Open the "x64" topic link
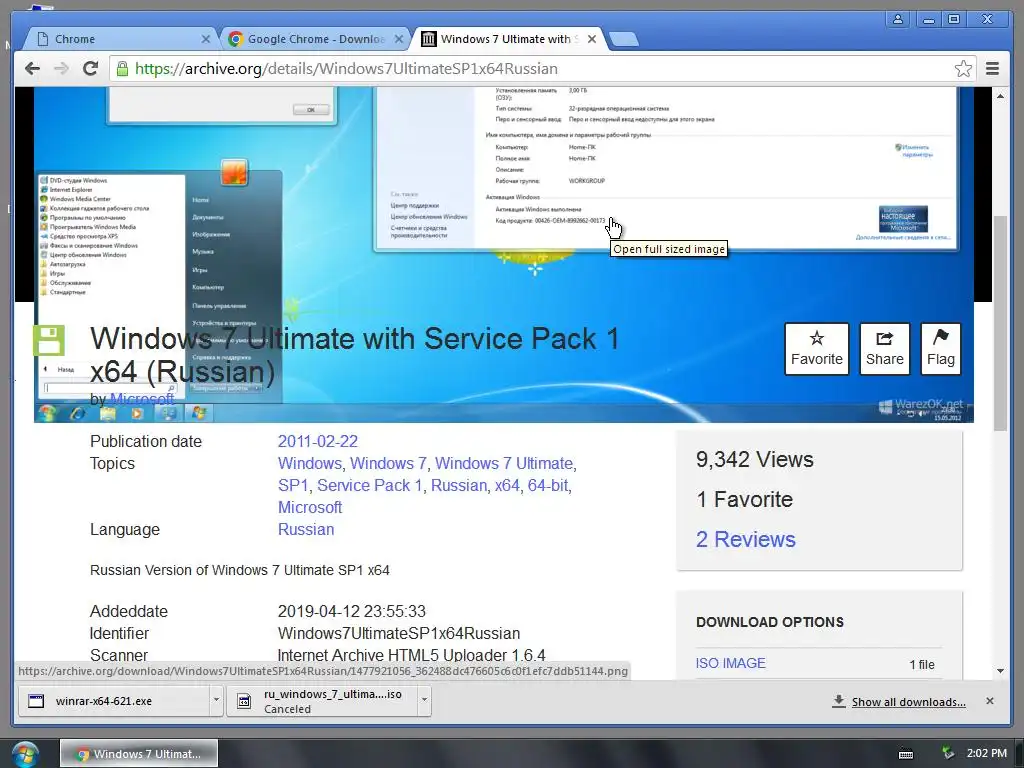 [507, 485]
